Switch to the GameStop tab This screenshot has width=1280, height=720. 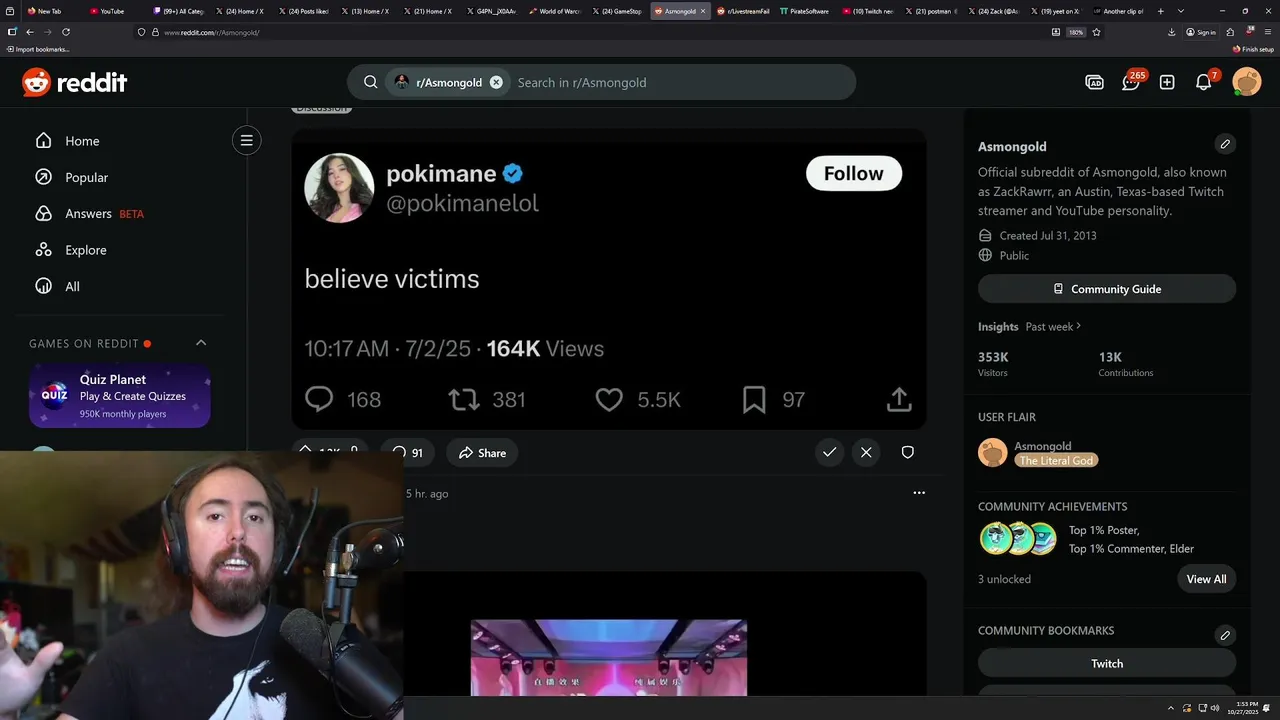pyautogui.click(x=616, y=11)
